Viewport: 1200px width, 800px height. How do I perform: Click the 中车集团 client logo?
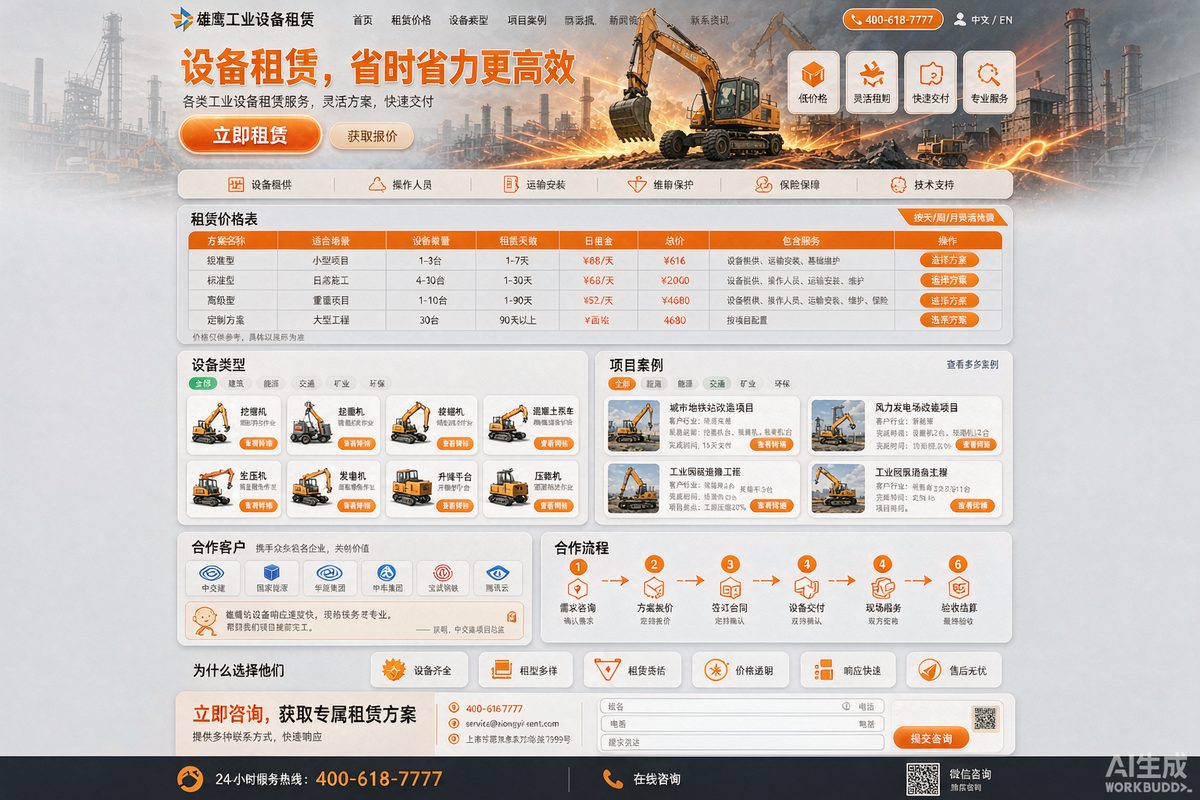(x=387, y=573)
